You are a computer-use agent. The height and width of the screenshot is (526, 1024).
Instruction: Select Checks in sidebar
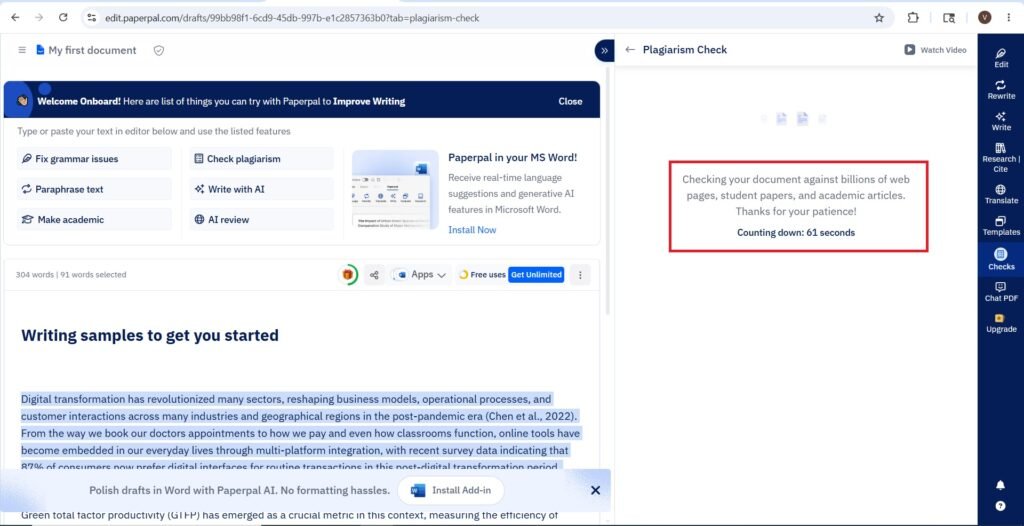pyautogui.click(x=1001, y=259)
